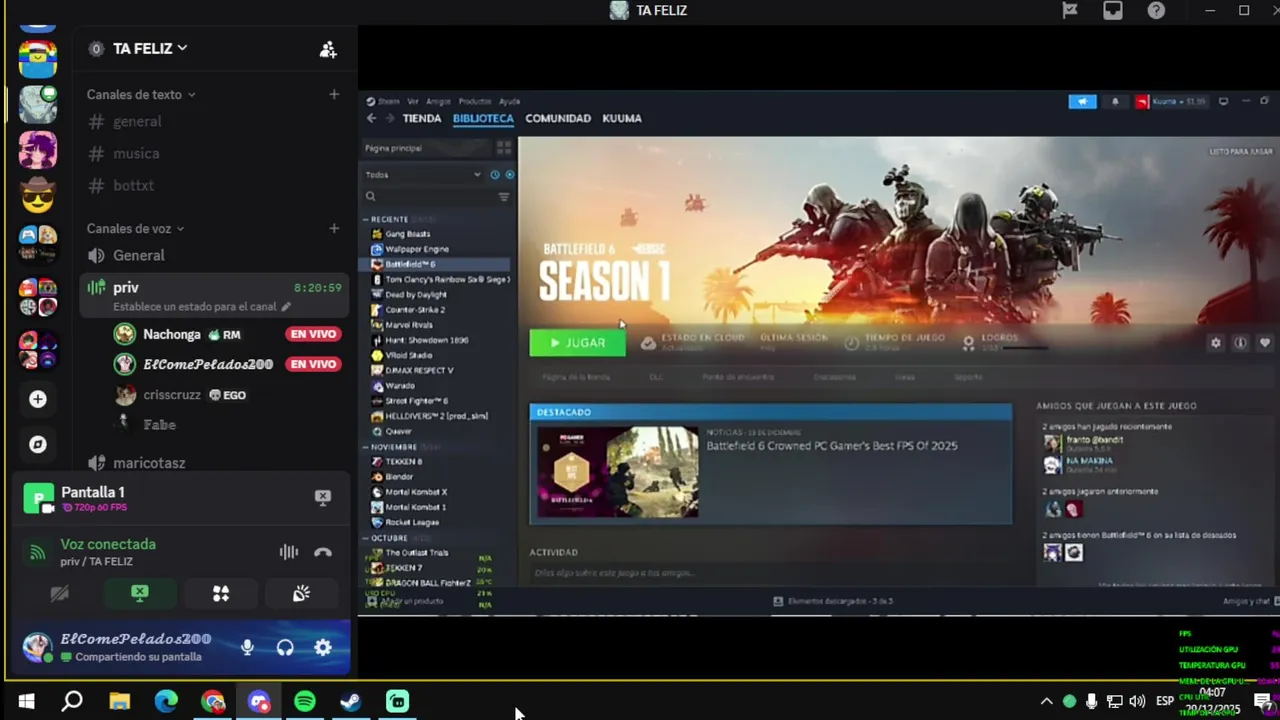Viewport: 1280px width, 720px height.
Task: Open the bottxt text channel
Action: 133,185
